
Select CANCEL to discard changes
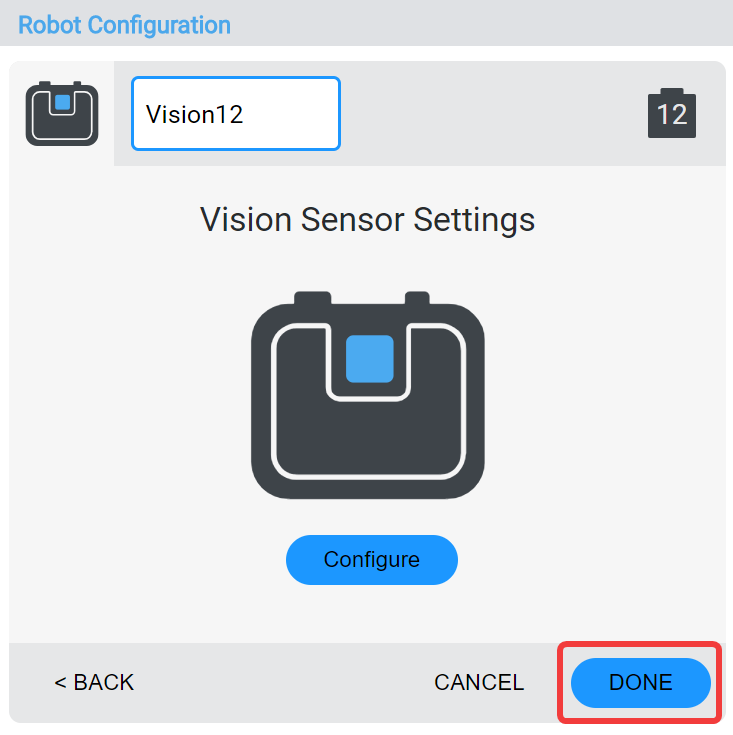(479, 683)
